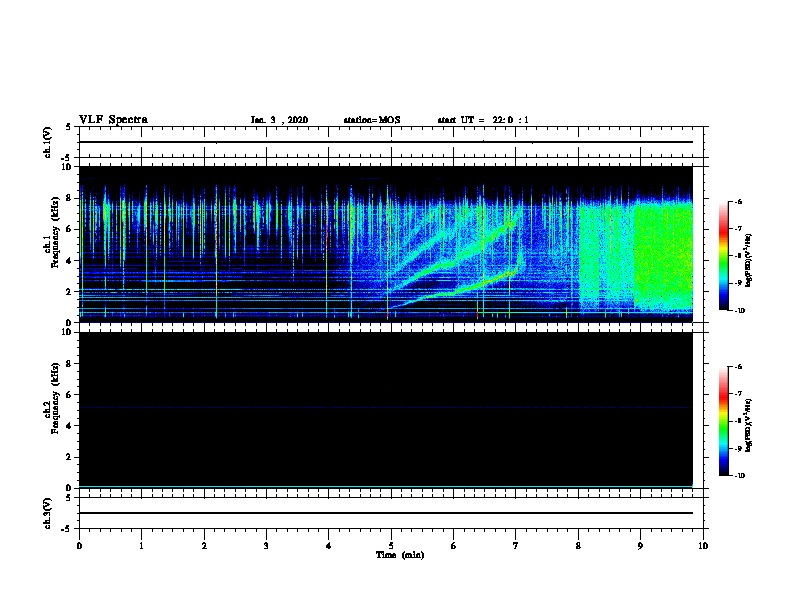Click the ch.1 color bar log(PSD) label
This screenshot has height=612, width=792.
tap(748, 260)
